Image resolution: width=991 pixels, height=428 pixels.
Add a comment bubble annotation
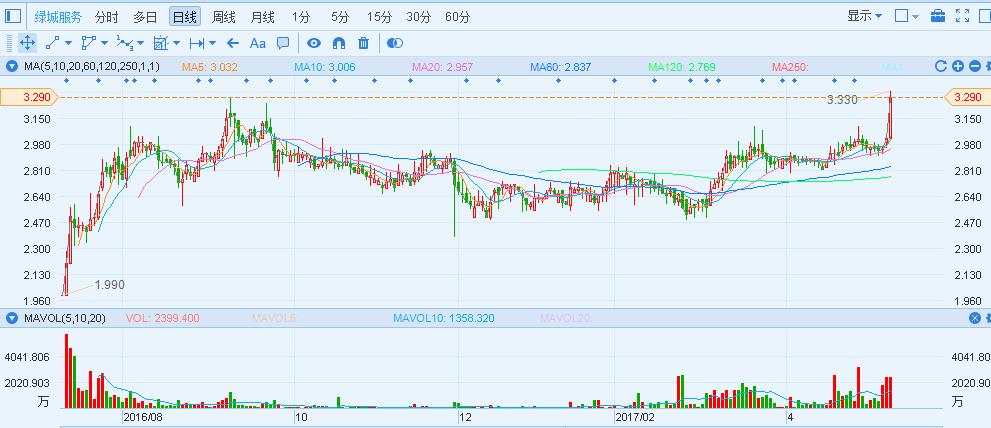[x=283, y=43]
